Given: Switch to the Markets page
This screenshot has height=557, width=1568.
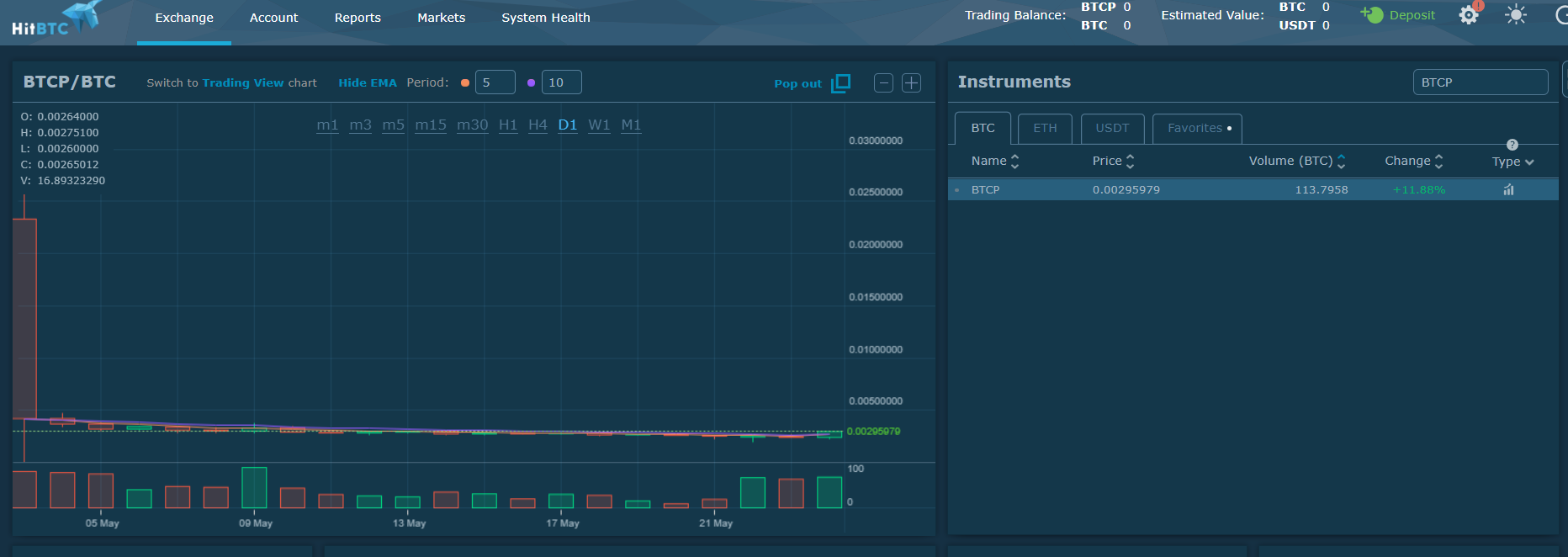Looking at the screenshot, I should point(441,18).
